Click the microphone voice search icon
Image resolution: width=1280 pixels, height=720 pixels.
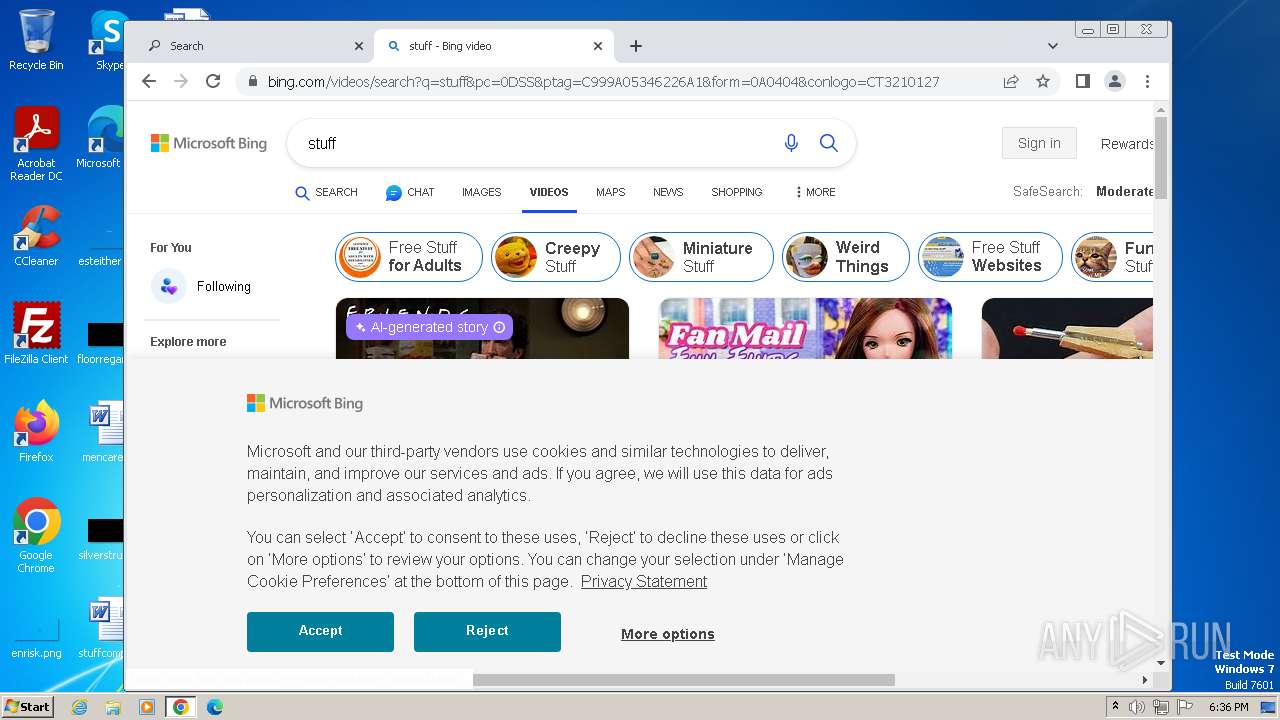point(791,143)
